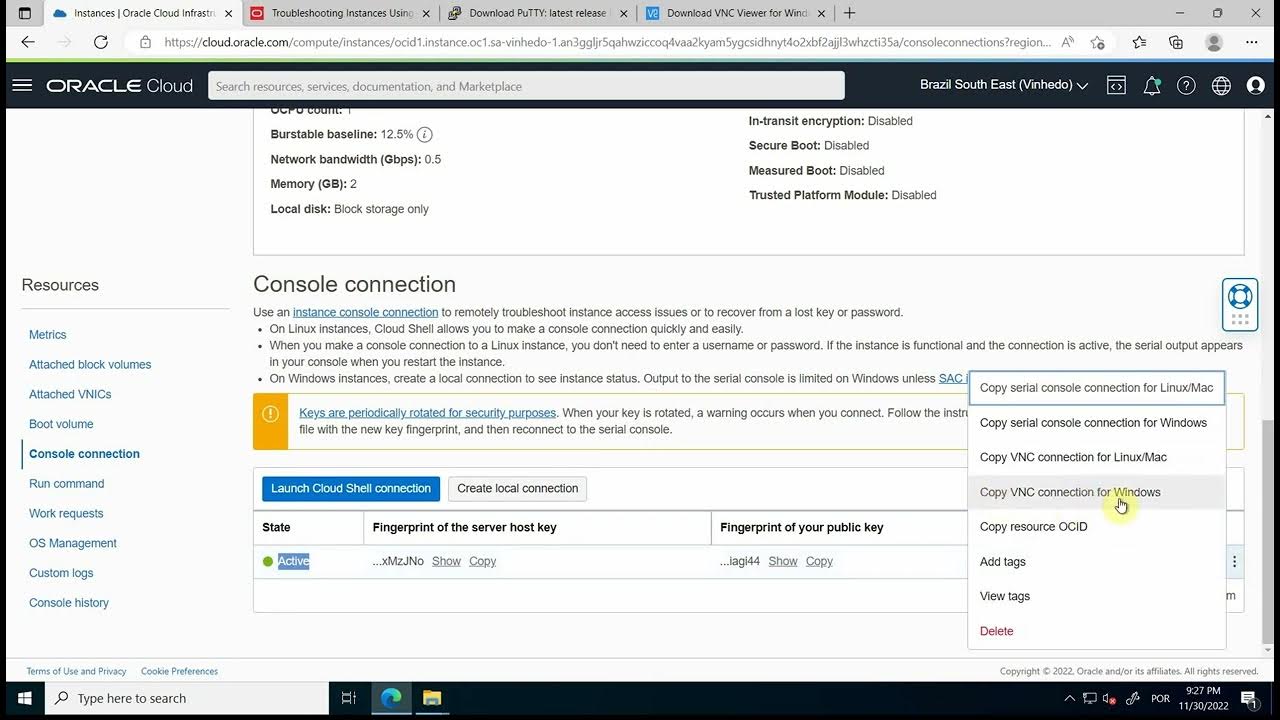Click Create local connection button
1280x720 pixels.
tap(517, 488)
